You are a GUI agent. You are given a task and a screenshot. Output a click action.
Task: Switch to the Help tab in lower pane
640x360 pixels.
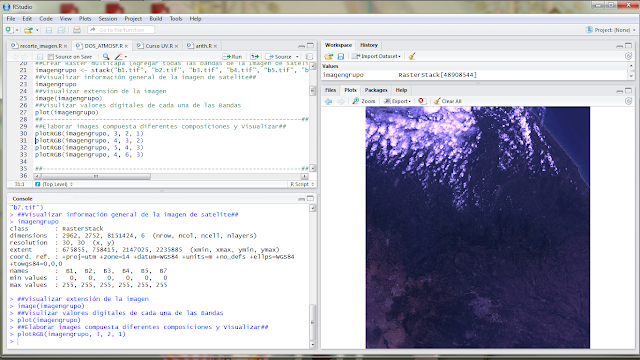tap(401, 90)
